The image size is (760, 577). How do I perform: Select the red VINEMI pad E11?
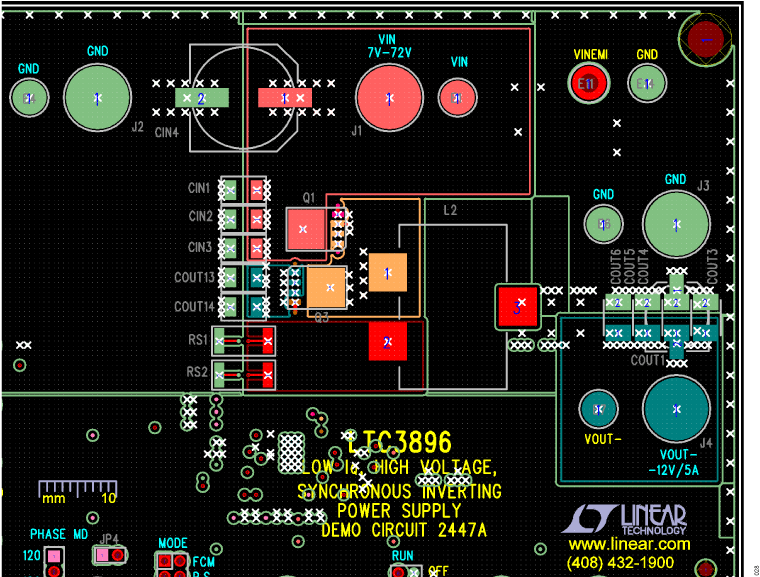588,83
